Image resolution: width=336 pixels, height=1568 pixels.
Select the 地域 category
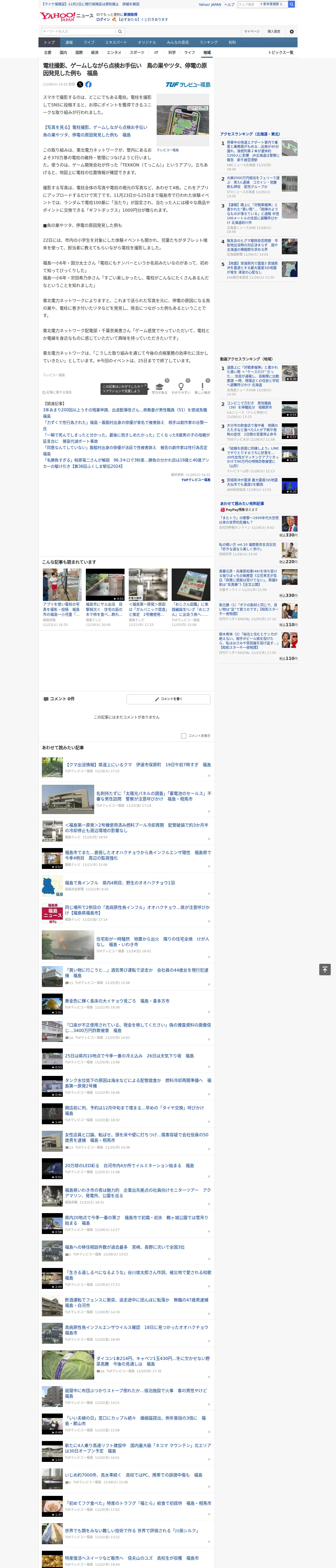pos(207,52)
